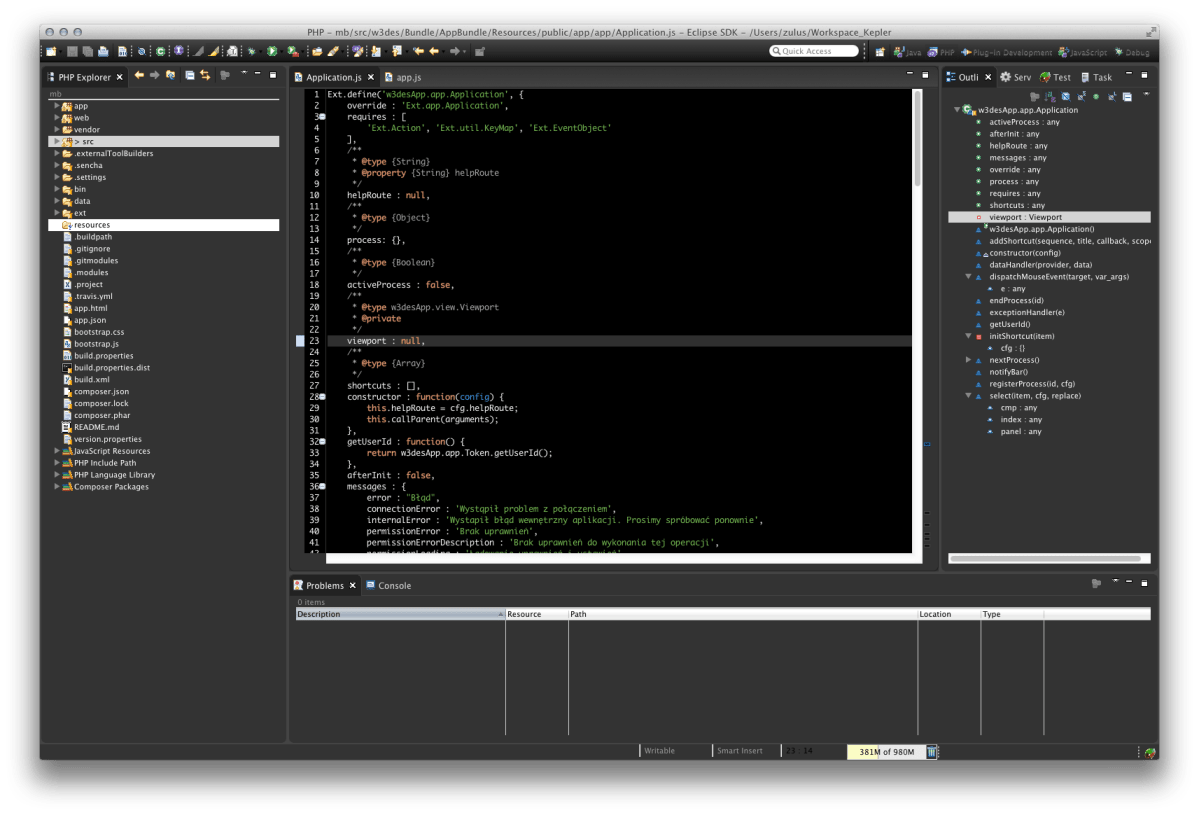
Task: Click the Save All toolbar icon
Action: coord(87,51)
